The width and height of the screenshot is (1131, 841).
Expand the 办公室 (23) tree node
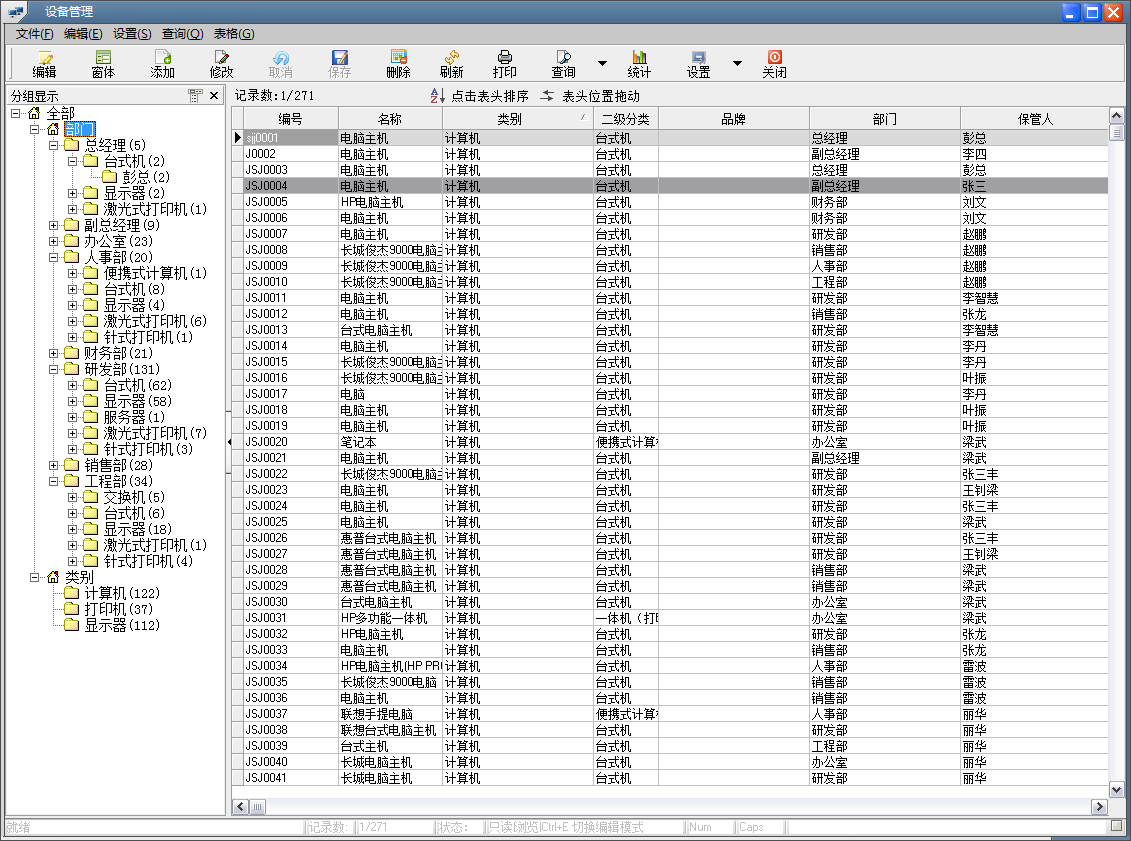pyautogui.click(x=53, y=241)
